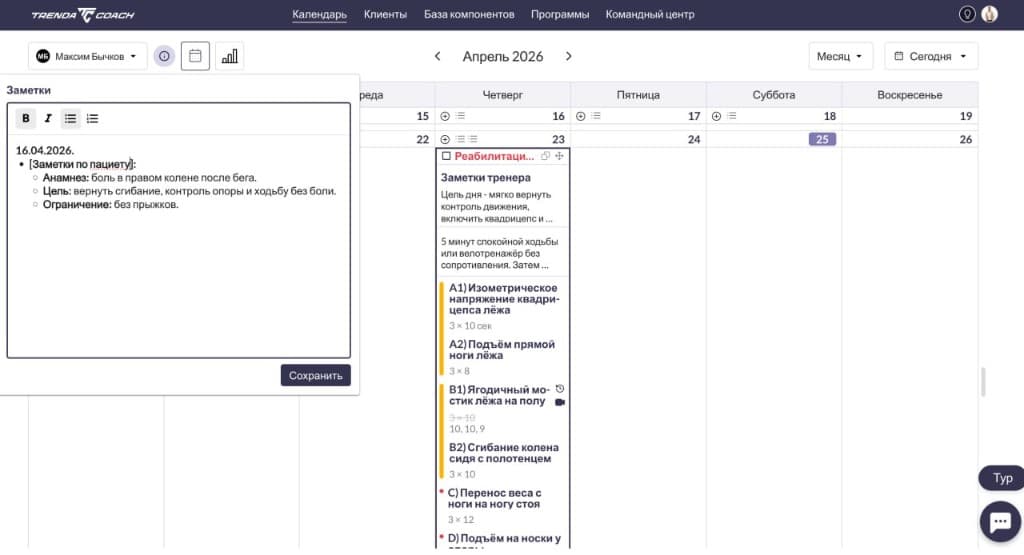
Task: Click the Тур button
Action: point(1001,478)
